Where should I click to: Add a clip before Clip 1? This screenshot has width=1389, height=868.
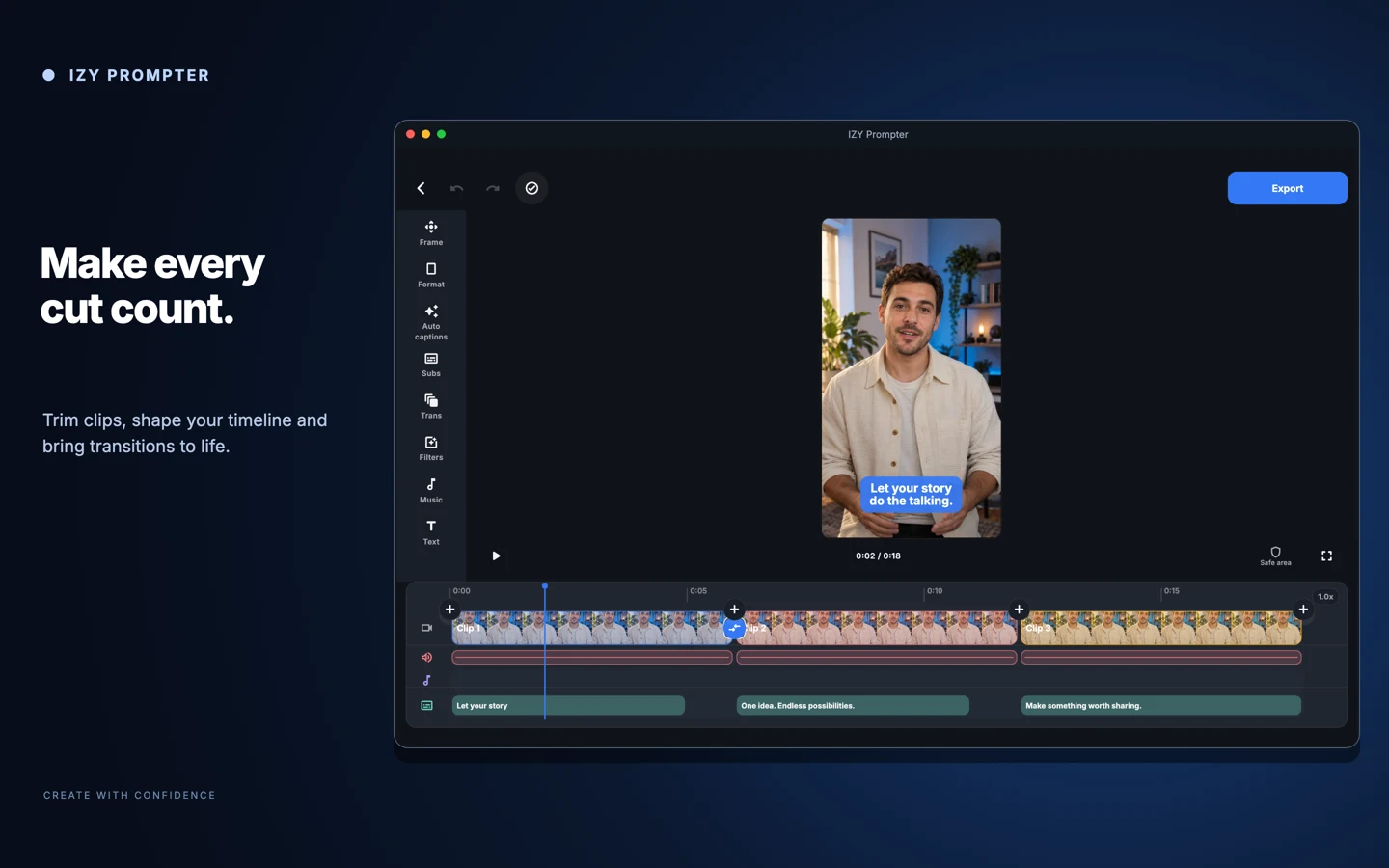point(449,610)
